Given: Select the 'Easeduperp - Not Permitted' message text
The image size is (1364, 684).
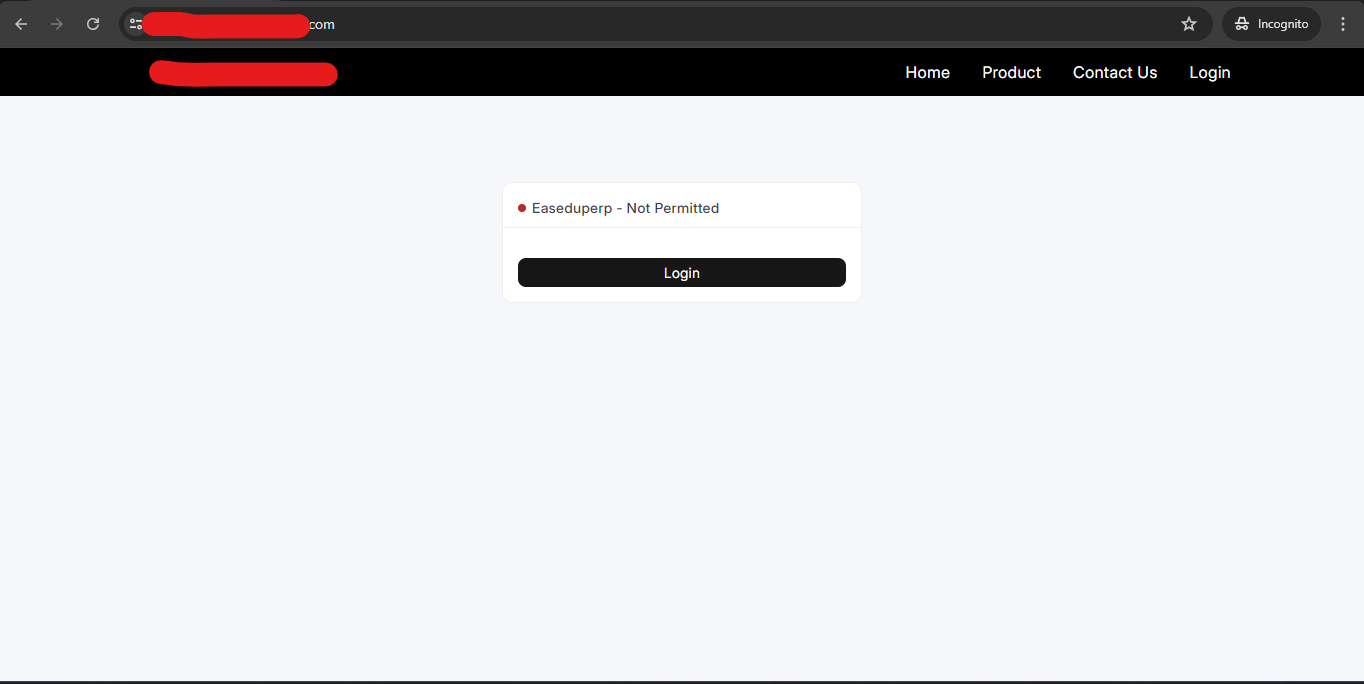Looking at the screenshot, I should point(625,208).
